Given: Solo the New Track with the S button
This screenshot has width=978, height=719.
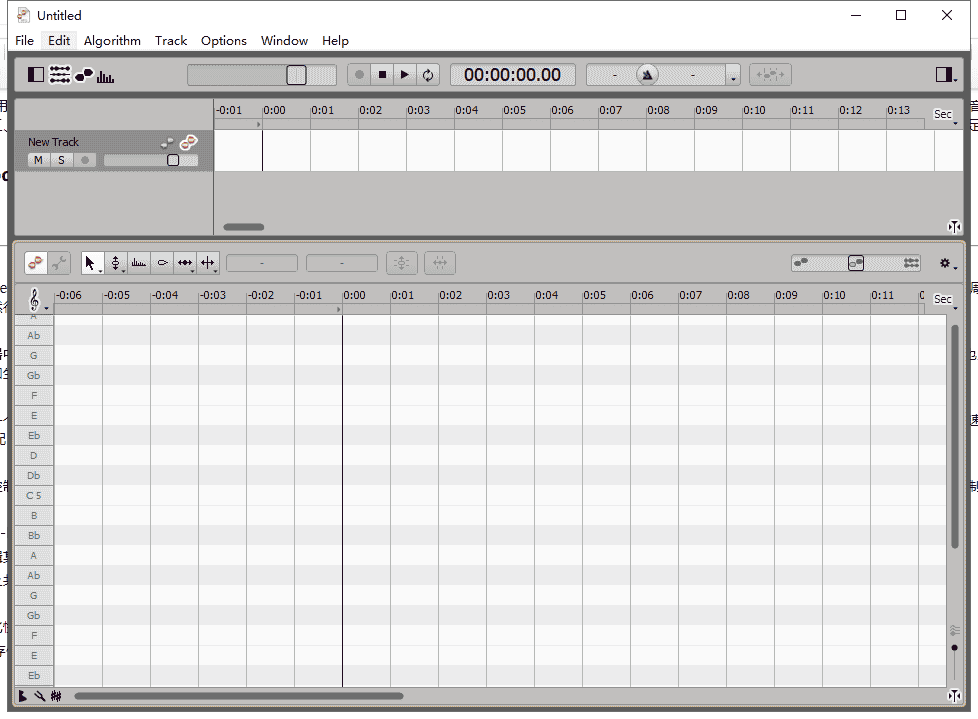Looking at the screenshot, I should tap(61, 160).
